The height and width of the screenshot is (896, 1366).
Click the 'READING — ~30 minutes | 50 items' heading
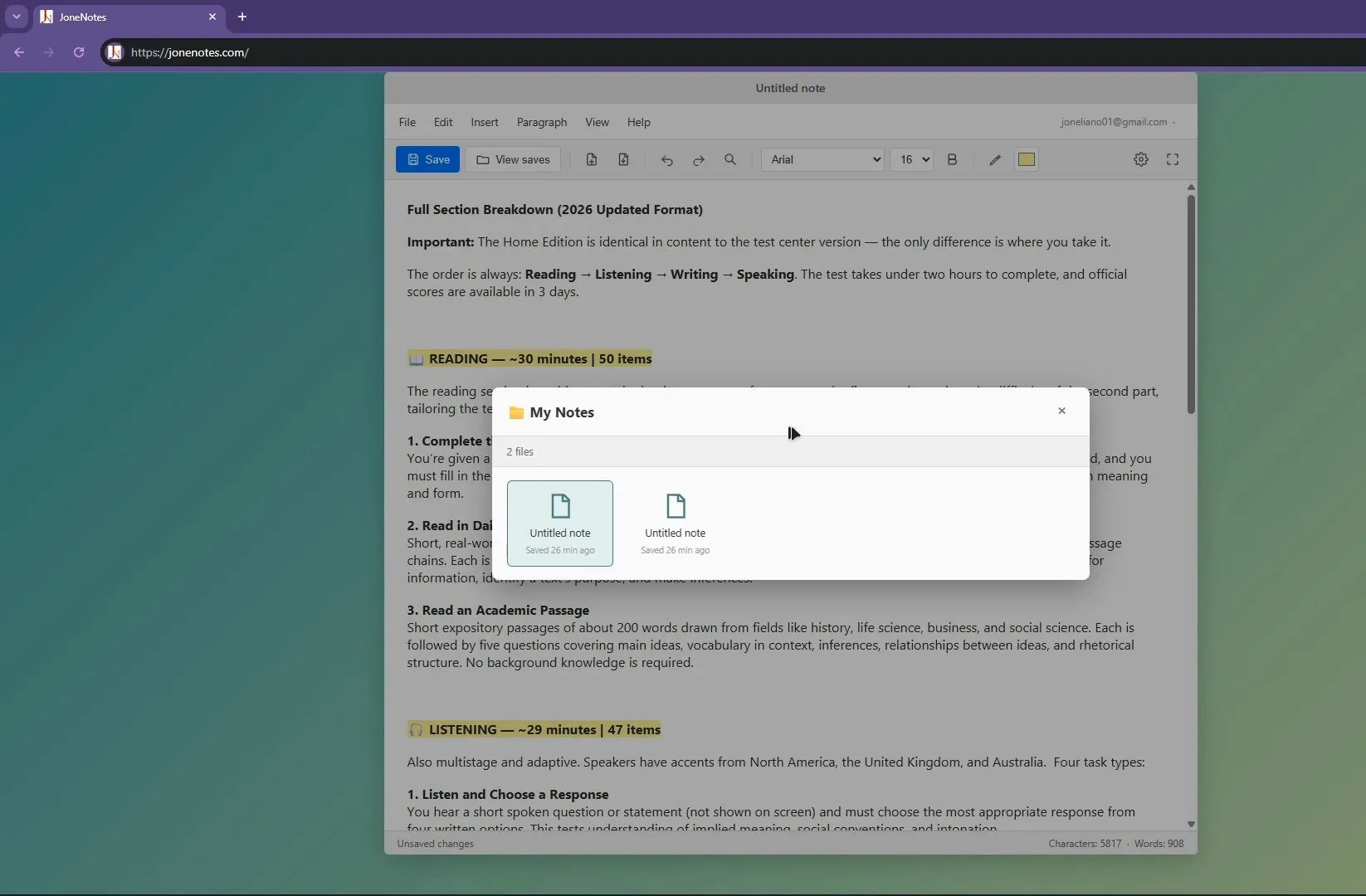[529, 359]
